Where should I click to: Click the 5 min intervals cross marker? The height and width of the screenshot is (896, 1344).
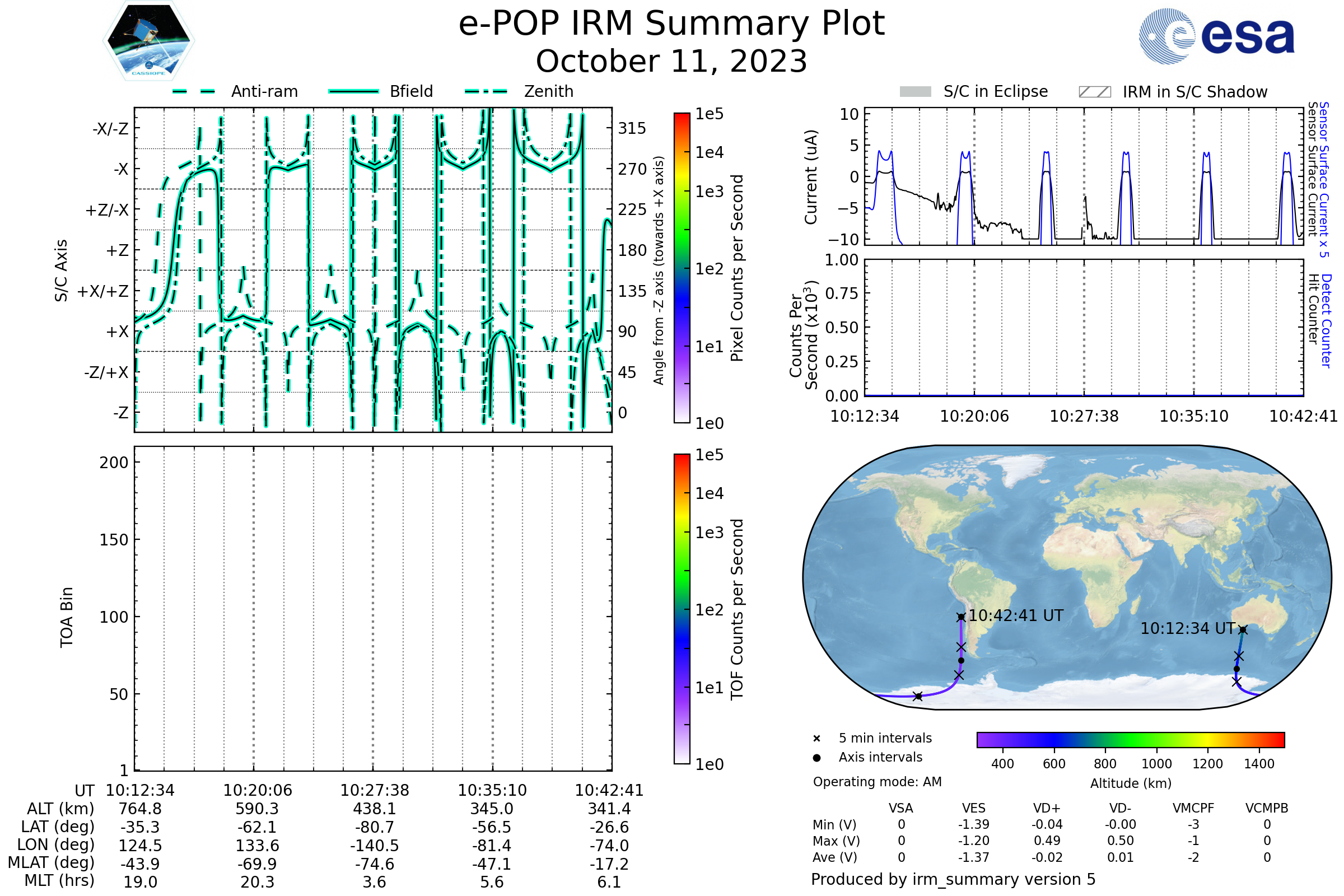click(x=816, y=739)
